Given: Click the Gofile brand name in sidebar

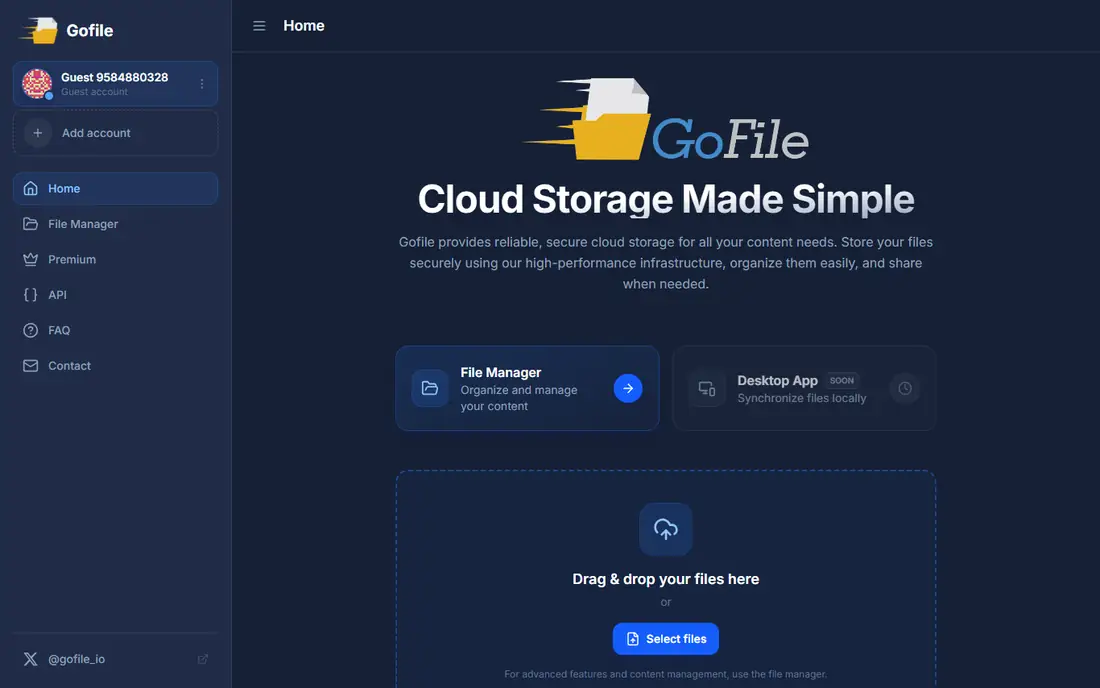Looking at the screenshot, I should [x=90, y=30].
